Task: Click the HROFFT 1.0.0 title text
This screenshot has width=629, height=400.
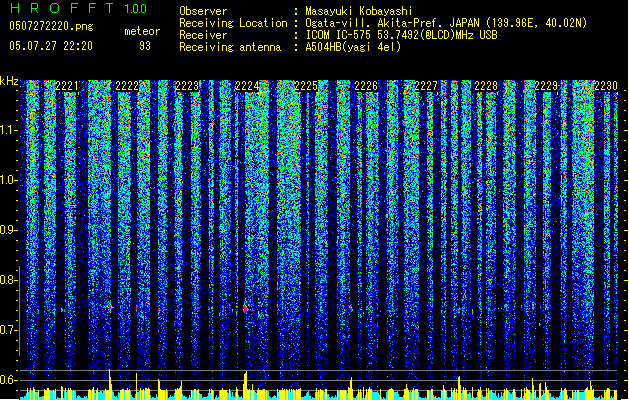Action: click(78, 8)
